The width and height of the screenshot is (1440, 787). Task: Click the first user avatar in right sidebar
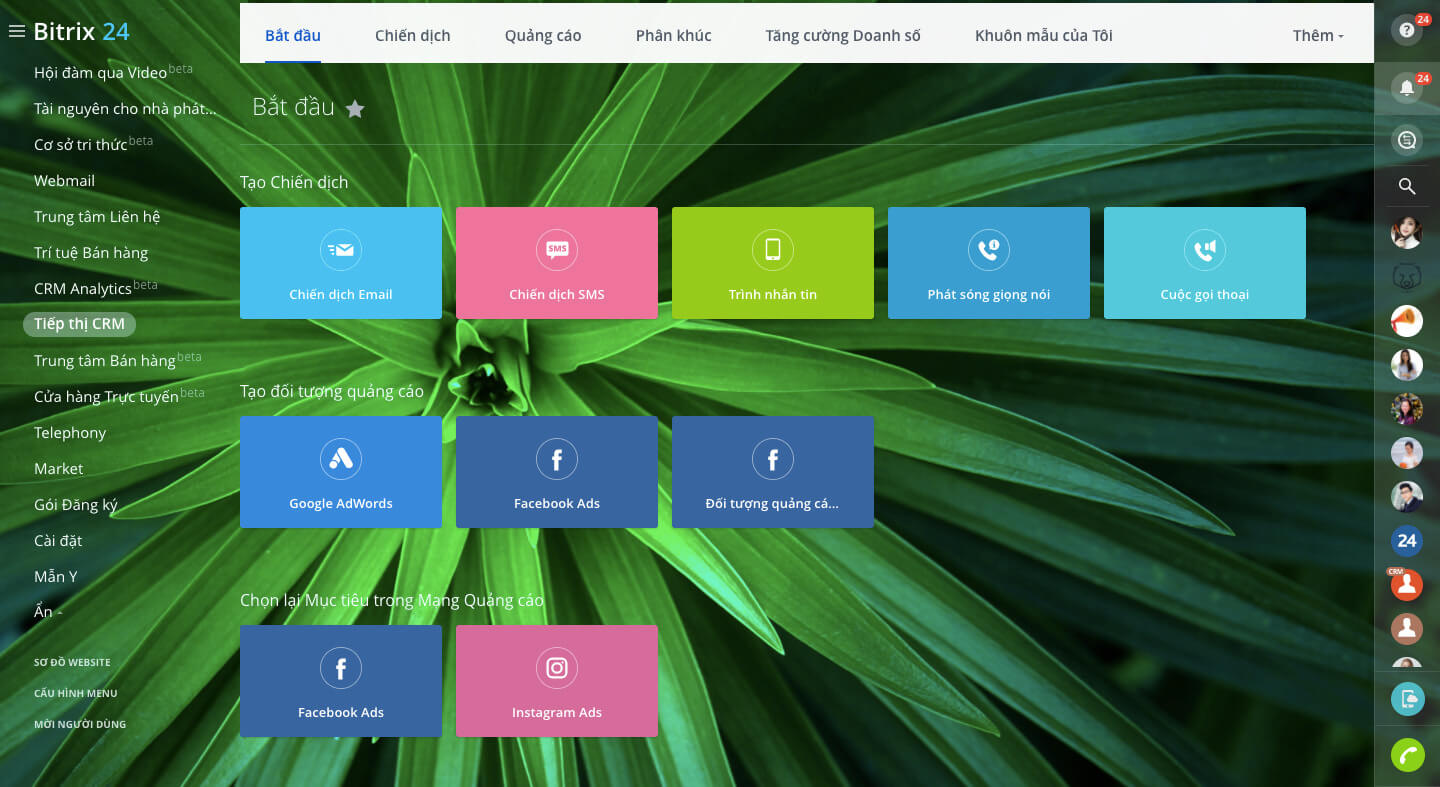coord(1406,233)
